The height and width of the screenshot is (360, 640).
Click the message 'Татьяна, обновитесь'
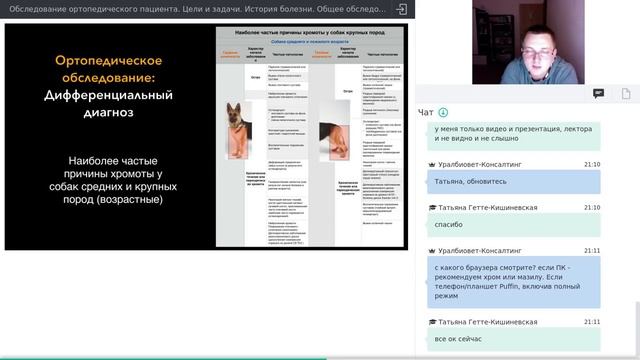pos(513,182)
